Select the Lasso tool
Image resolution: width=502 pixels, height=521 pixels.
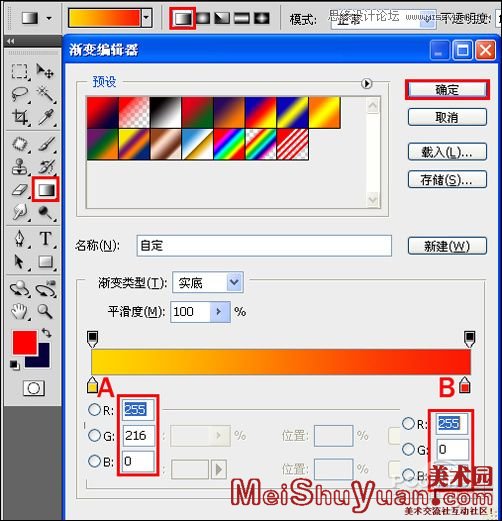pyautogui.click(x=19, y=94)
